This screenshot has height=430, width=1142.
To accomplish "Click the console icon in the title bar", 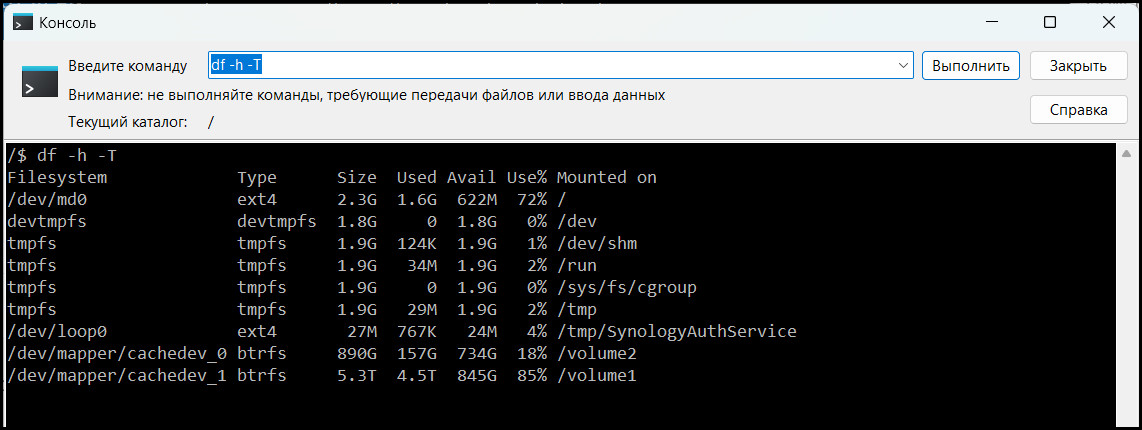I will tap(22, 22).
